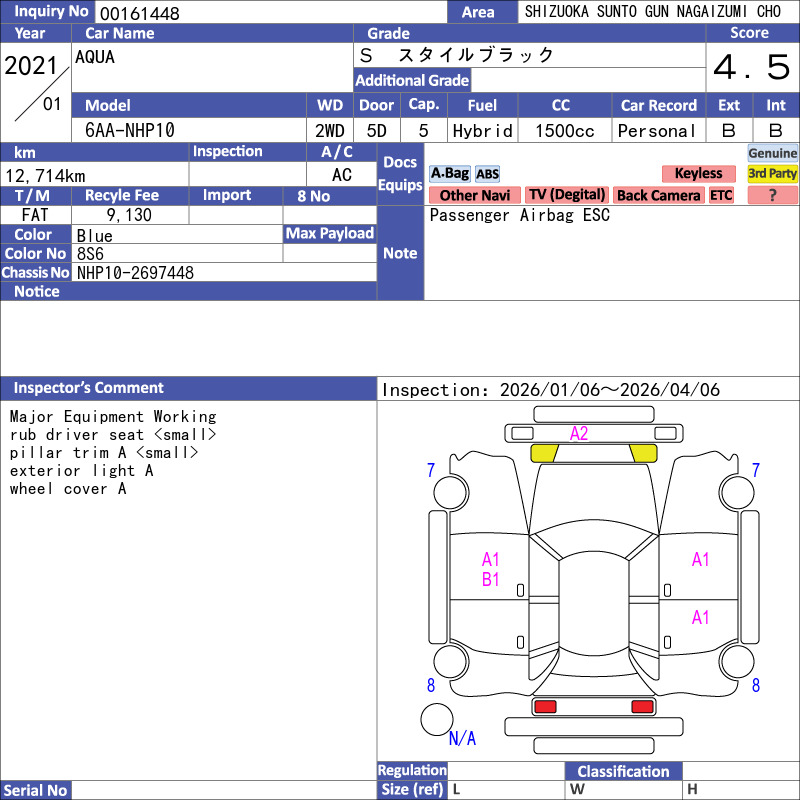Select the B1 damage marker on the diagram
Image resolution: width=800 pixels, height=800 pixels.
click(490, 579)
